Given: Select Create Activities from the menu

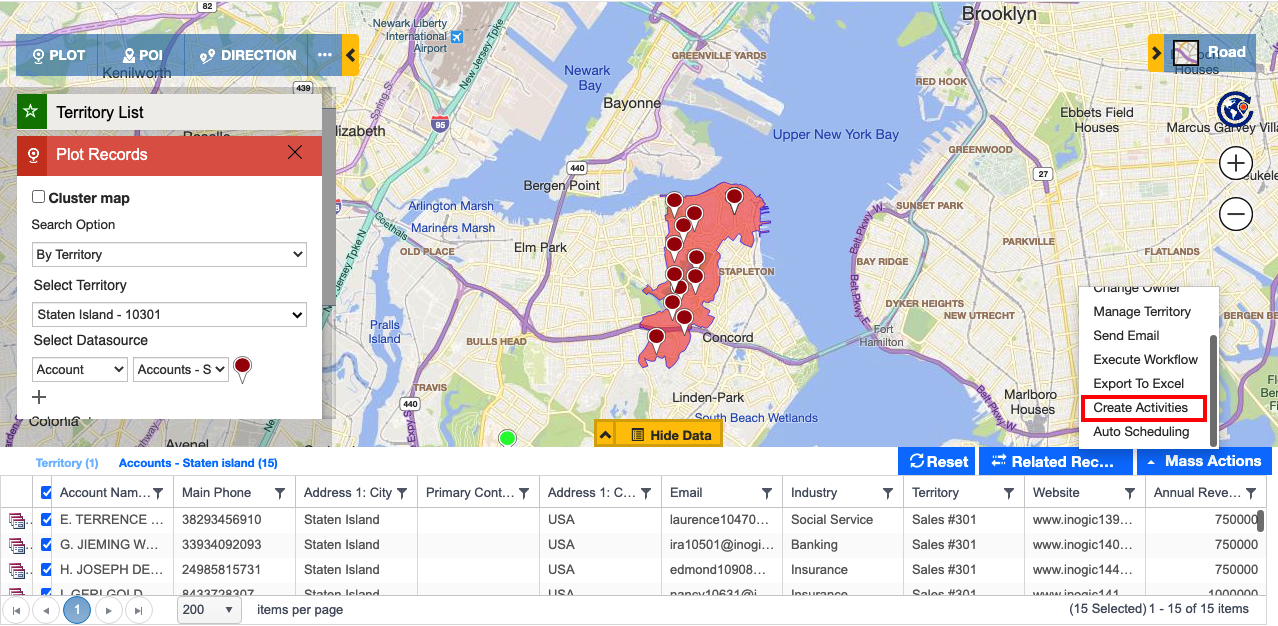Looking at the screenshot, I should 1141,408.
